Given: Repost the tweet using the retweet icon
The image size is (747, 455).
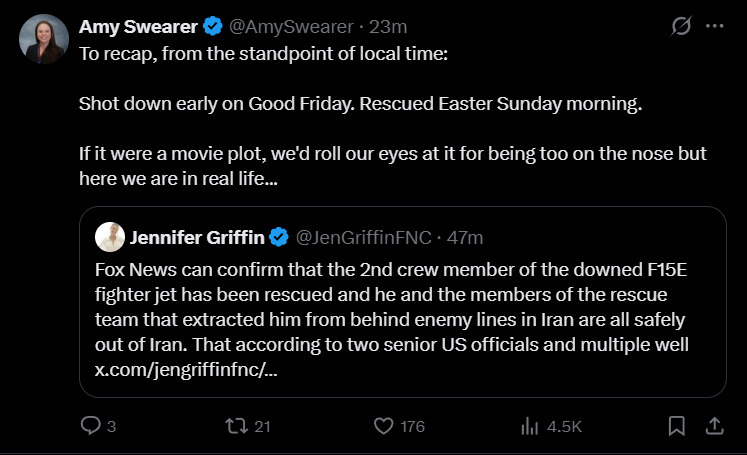Looking at the screenshot, I should pos(236,425).
